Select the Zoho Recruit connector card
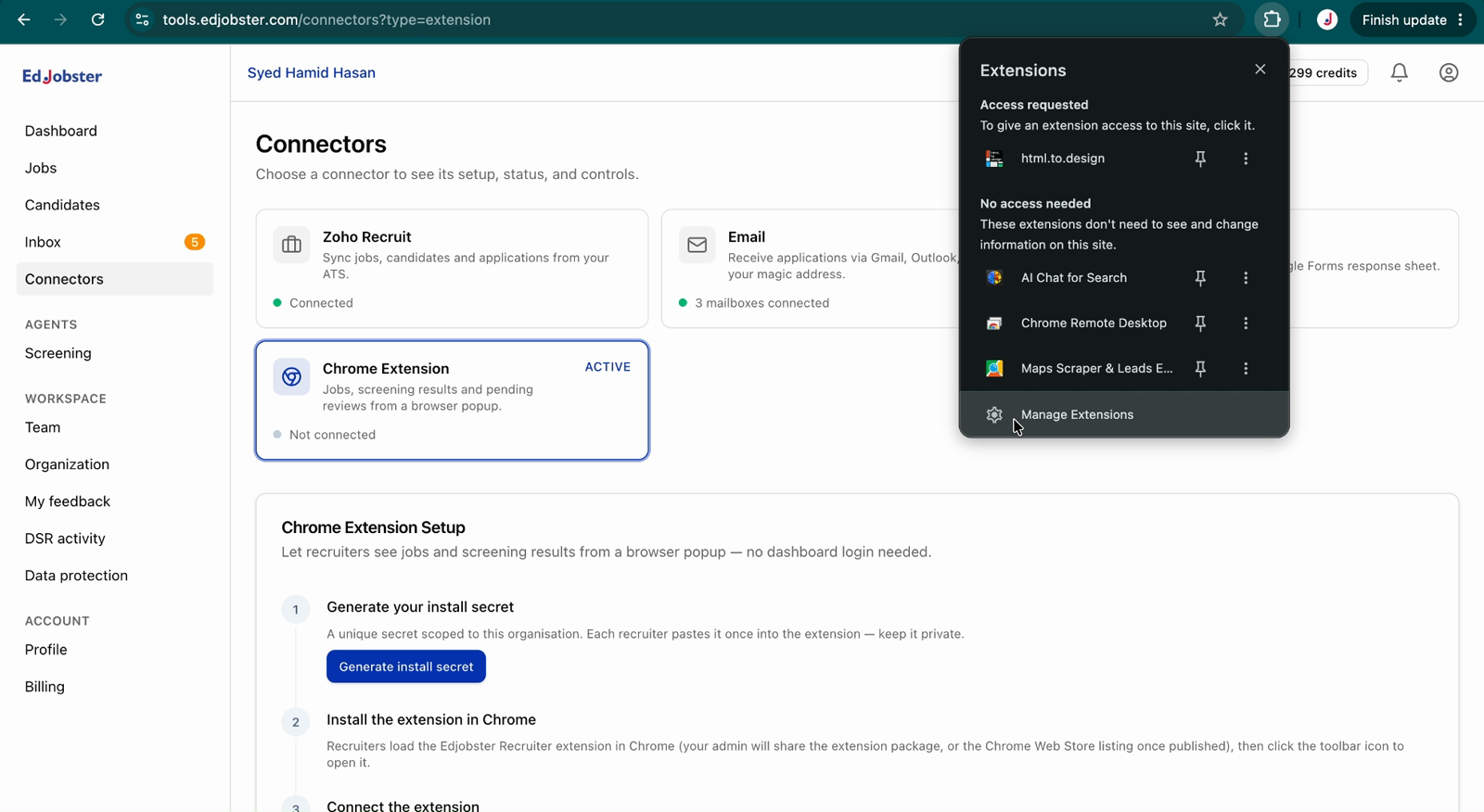 452,268
